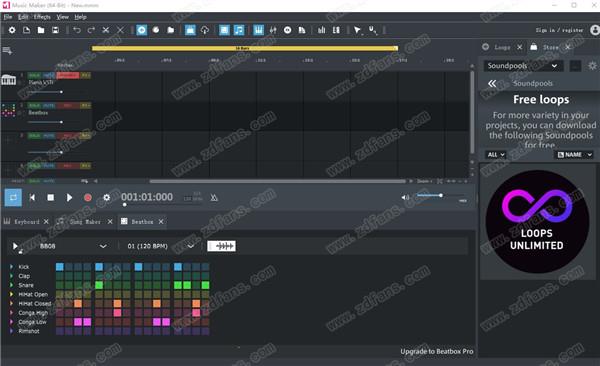This screenshot has width=600, height=366.
Task: Toggle the first Kick step in Beatbox grid
Action: (x=60, y=267)
